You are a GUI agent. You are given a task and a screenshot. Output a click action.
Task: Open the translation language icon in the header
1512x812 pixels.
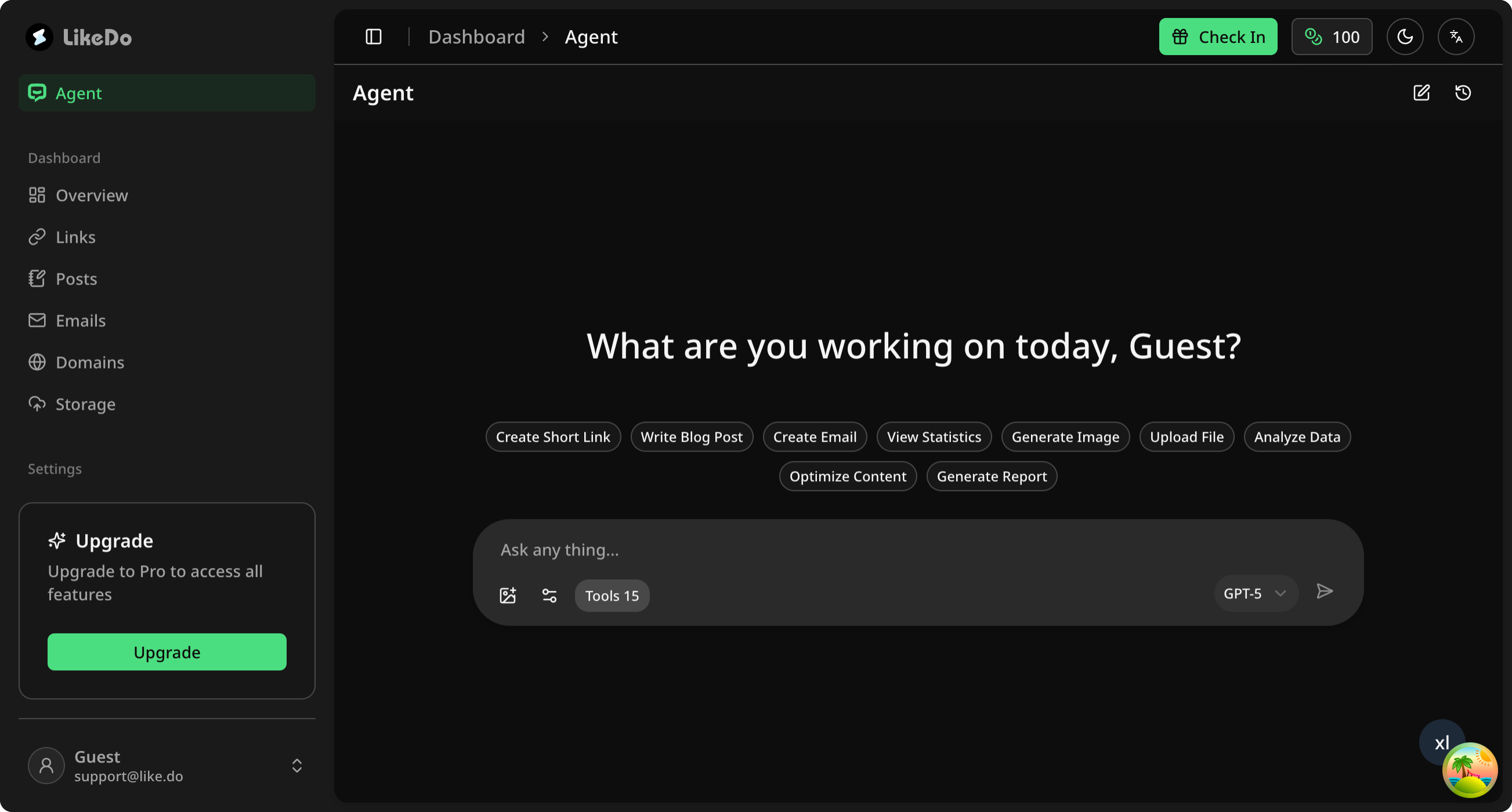(1456, 37)
